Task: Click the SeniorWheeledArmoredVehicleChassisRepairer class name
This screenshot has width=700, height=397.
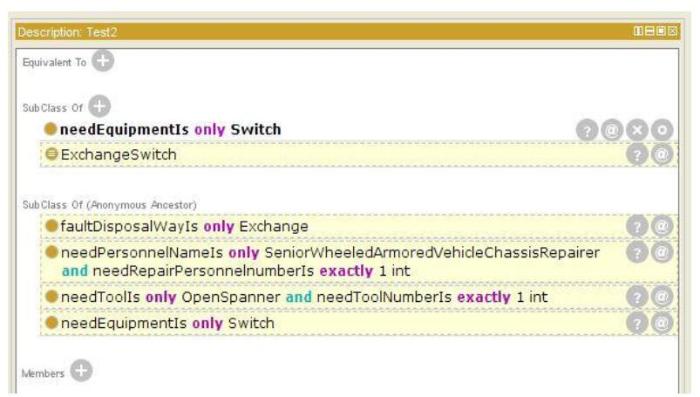Action: pos(432,253)
